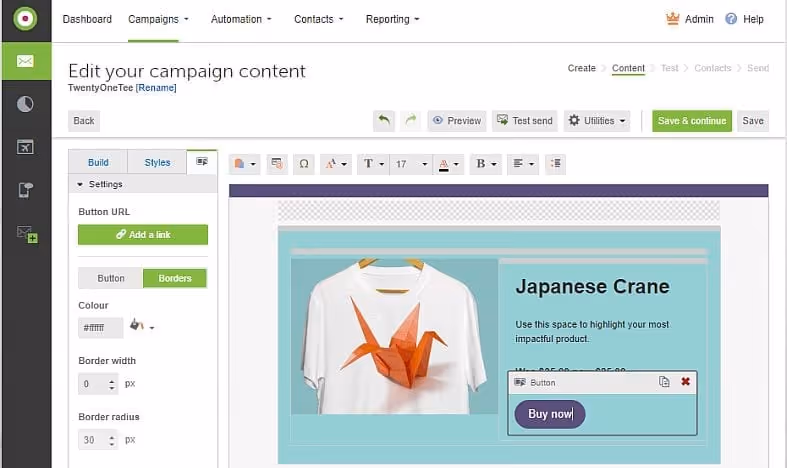Click the 'Use this space to highlight' paragraph
The height and width of the screenshot is (468, 787).
point(592,331)
